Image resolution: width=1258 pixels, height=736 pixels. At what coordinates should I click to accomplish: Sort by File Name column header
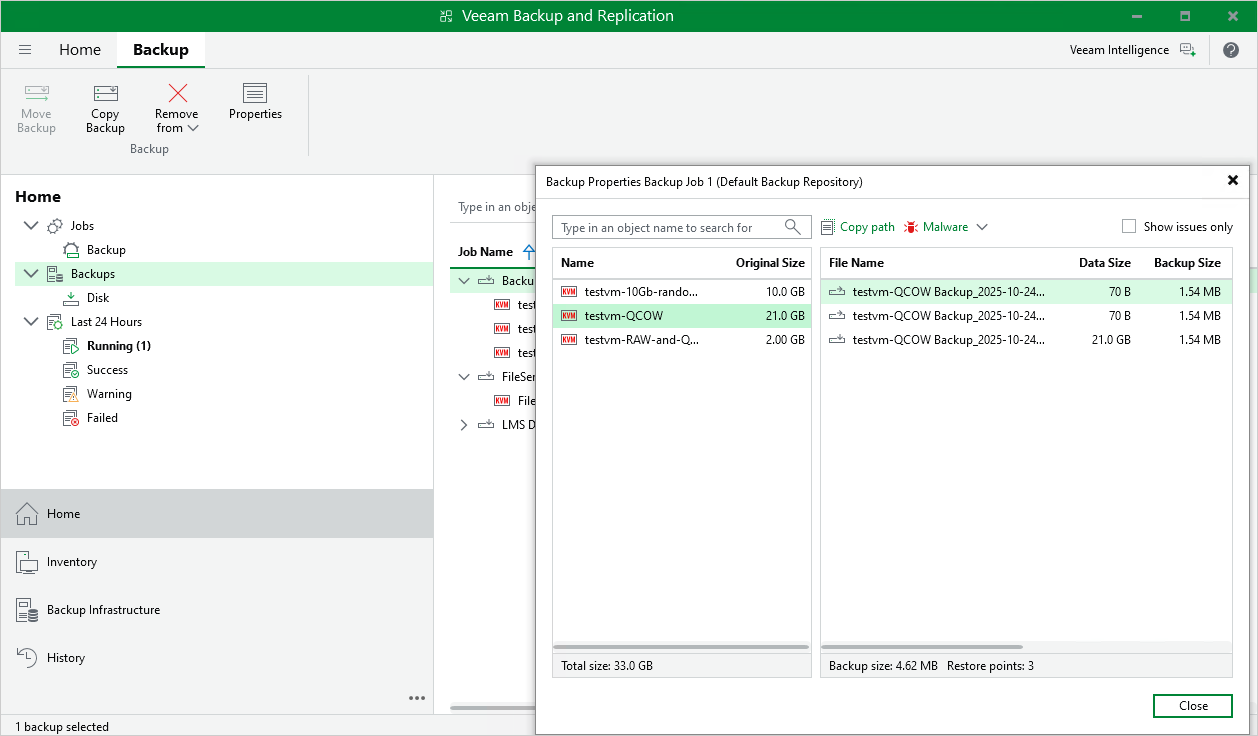(856, 263)
